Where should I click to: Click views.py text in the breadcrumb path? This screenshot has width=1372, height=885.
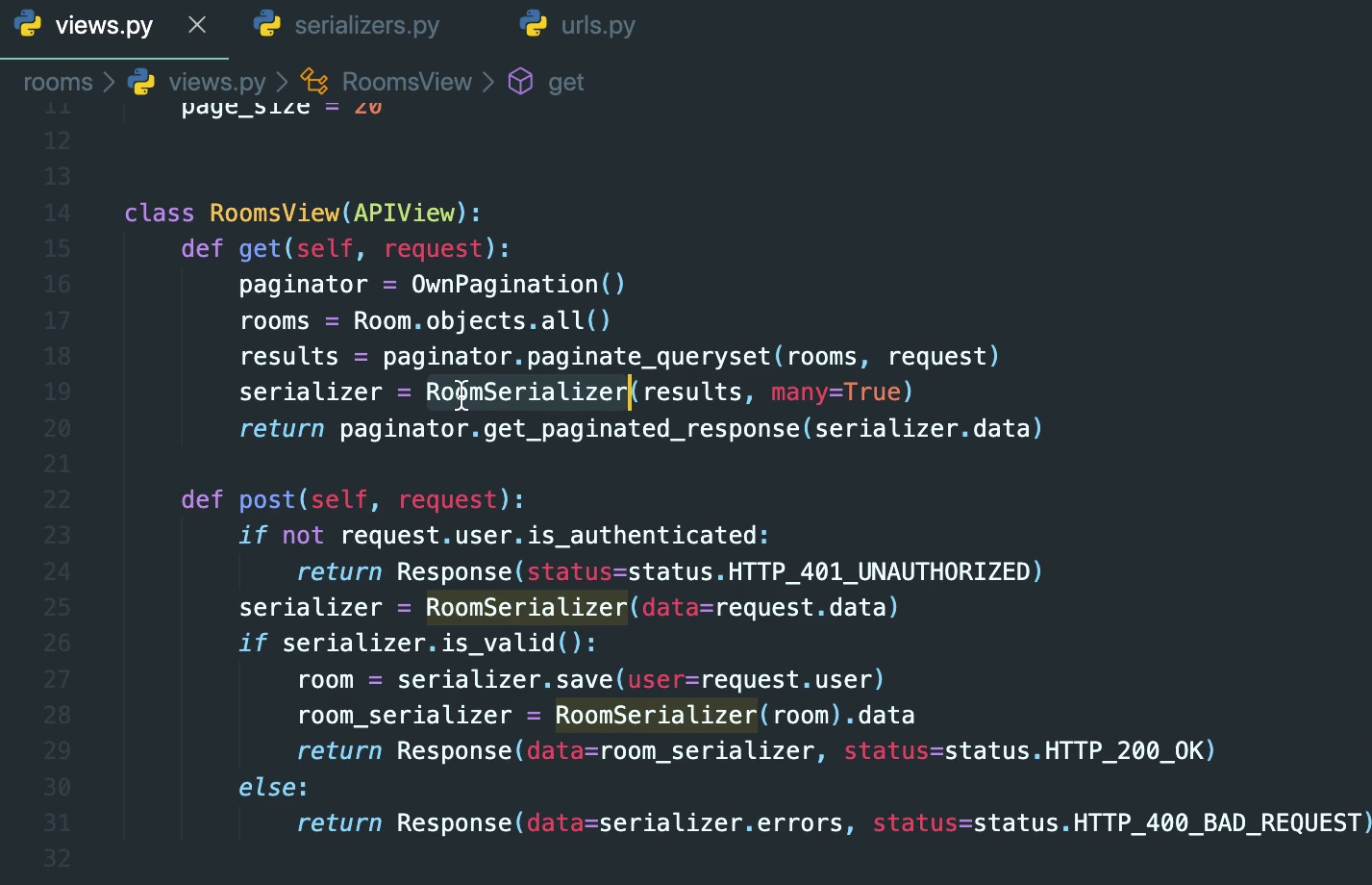tap(216, 82)
